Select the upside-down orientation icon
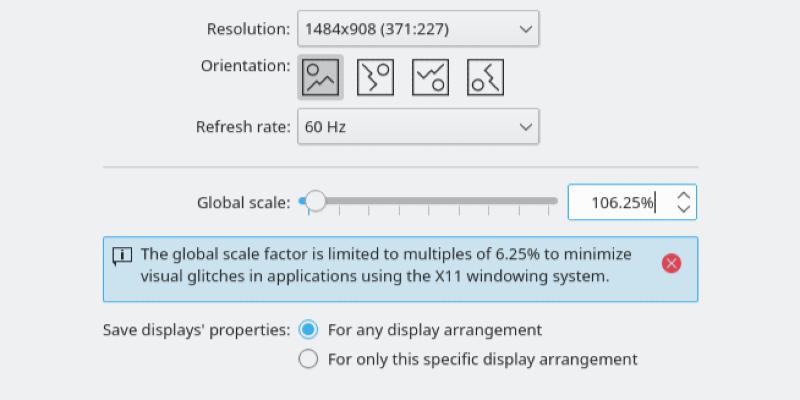 pos(430,77)
